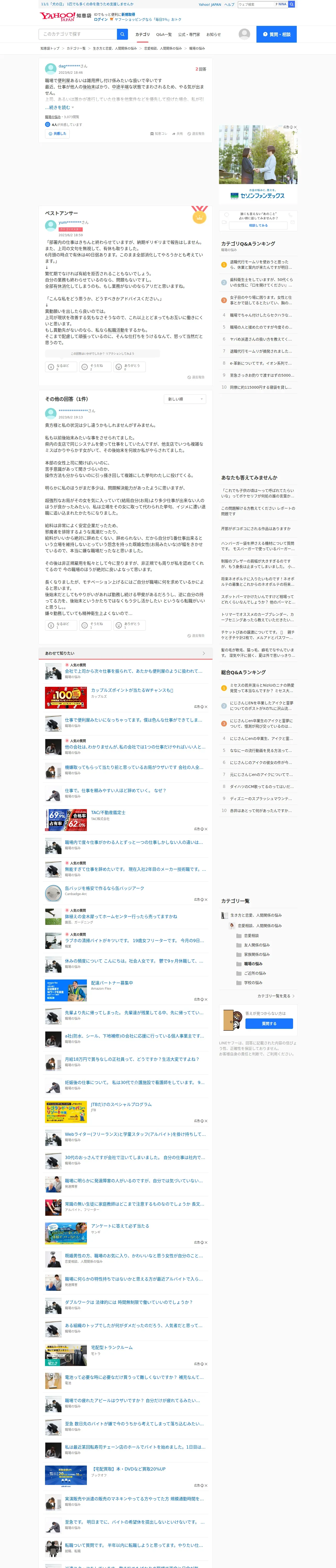Screen dimensions: 336x1568
Task: Open JTBだけのスペシャルプログラム ad link
Action: (x=121, y=1104)
